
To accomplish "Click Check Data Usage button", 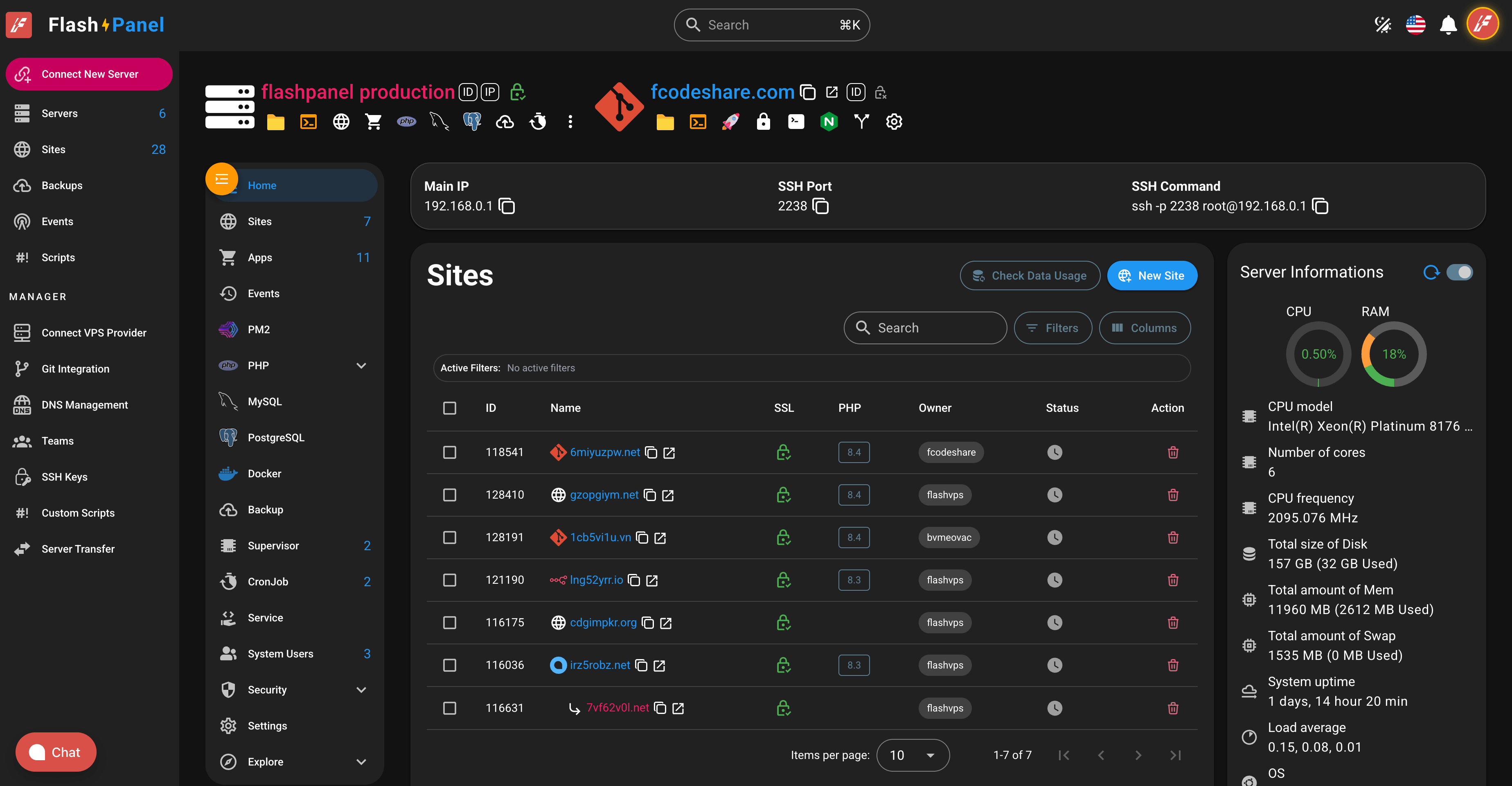I will [x=1030, y=276].
